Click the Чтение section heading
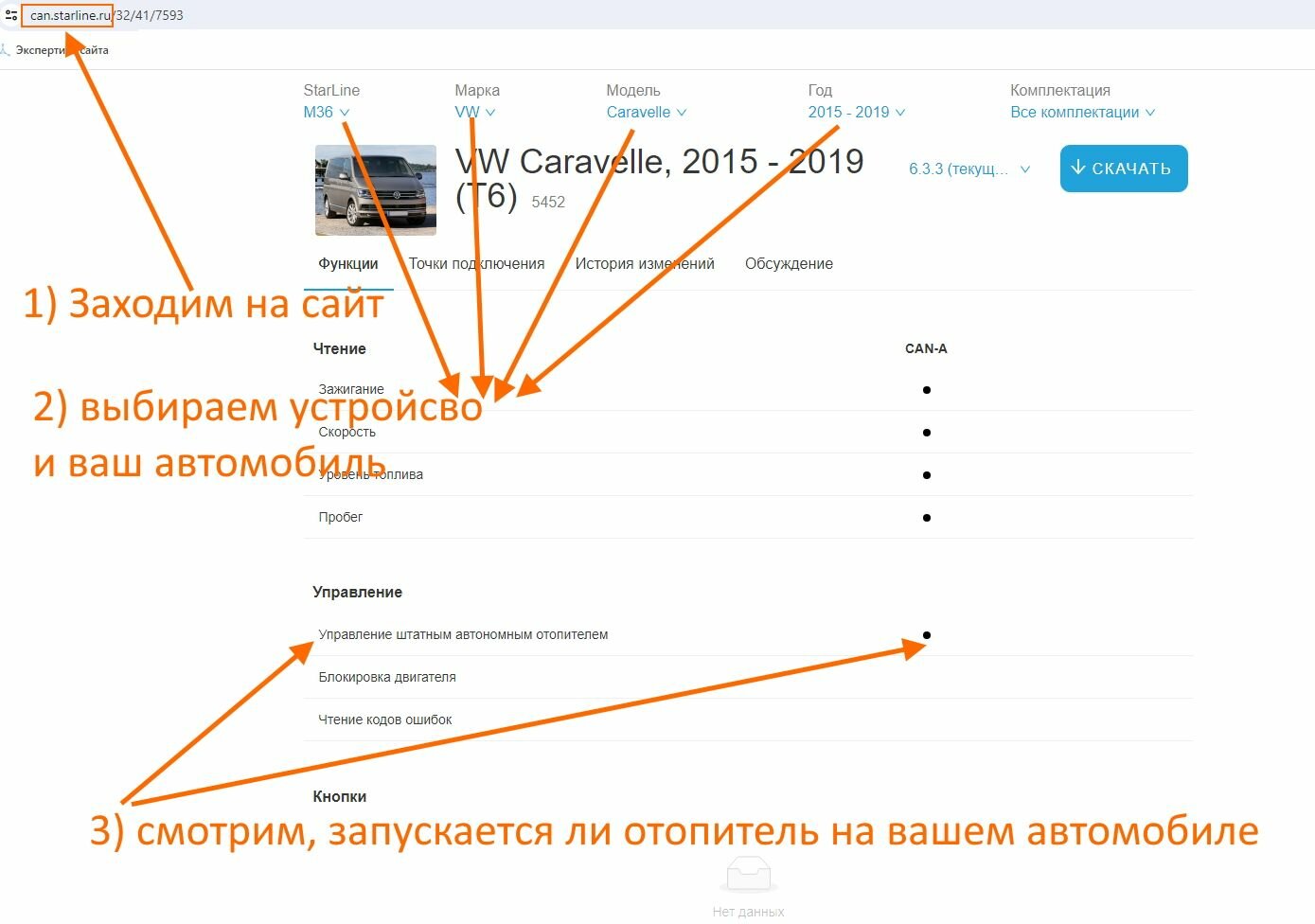The width and height of the screenshot is (1315, 924). tap(339, 348)
